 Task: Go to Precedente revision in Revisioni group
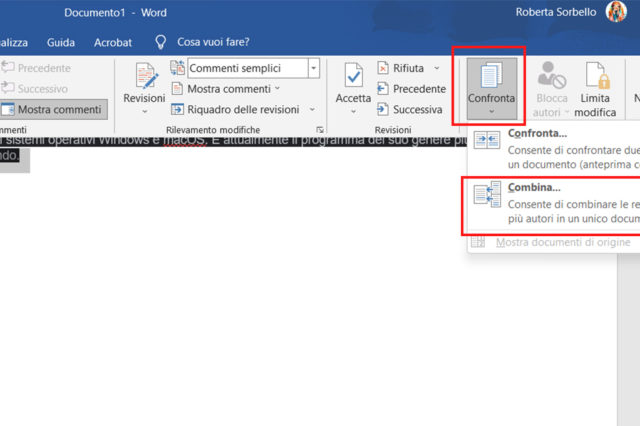pos(411,89)
